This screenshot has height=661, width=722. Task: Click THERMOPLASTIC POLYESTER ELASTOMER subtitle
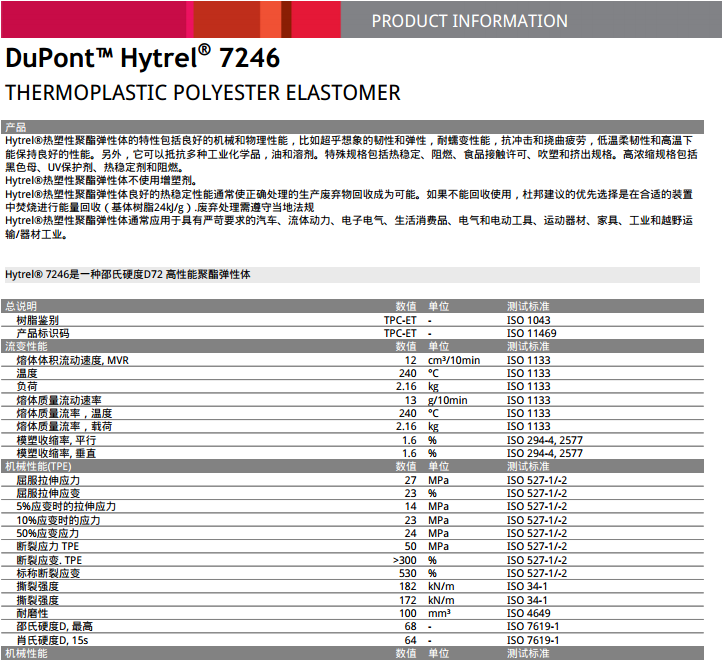tap(203, 93)
